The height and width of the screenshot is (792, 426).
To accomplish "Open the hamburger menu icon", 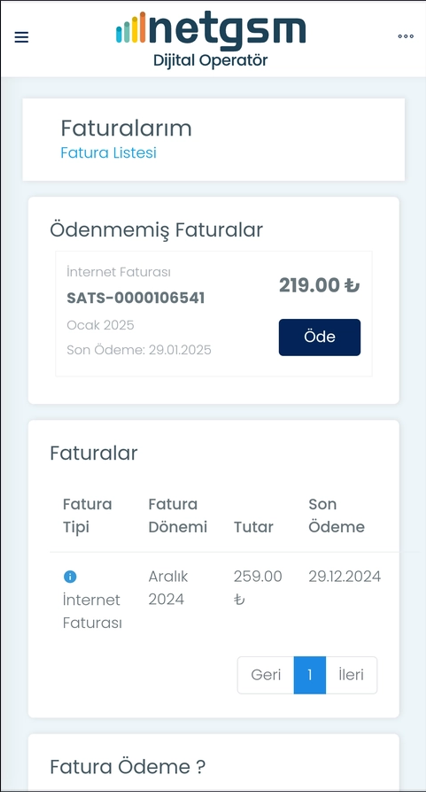I will pyautogui.click(x=21, y=37).
